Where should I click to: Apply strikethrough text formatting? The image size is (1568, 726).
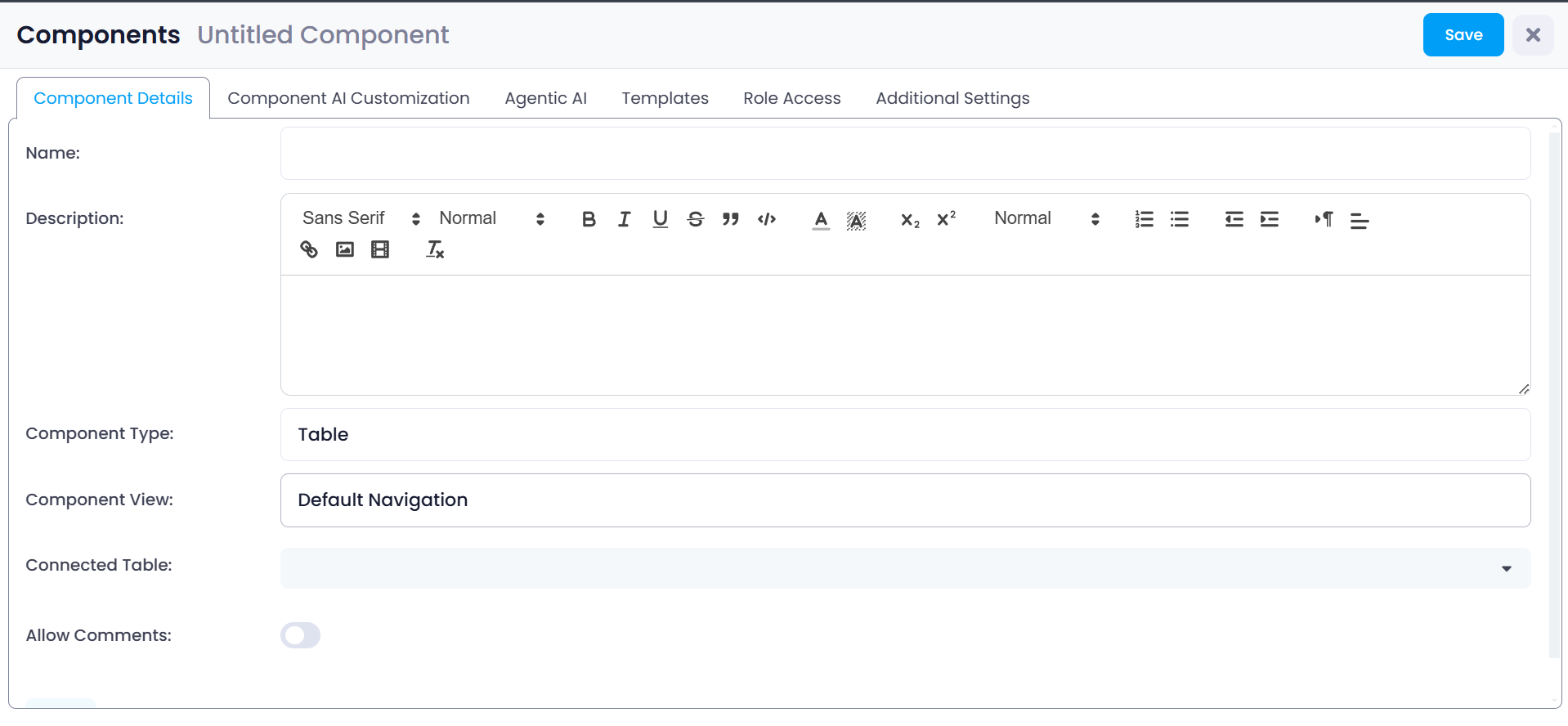[696, 219]
